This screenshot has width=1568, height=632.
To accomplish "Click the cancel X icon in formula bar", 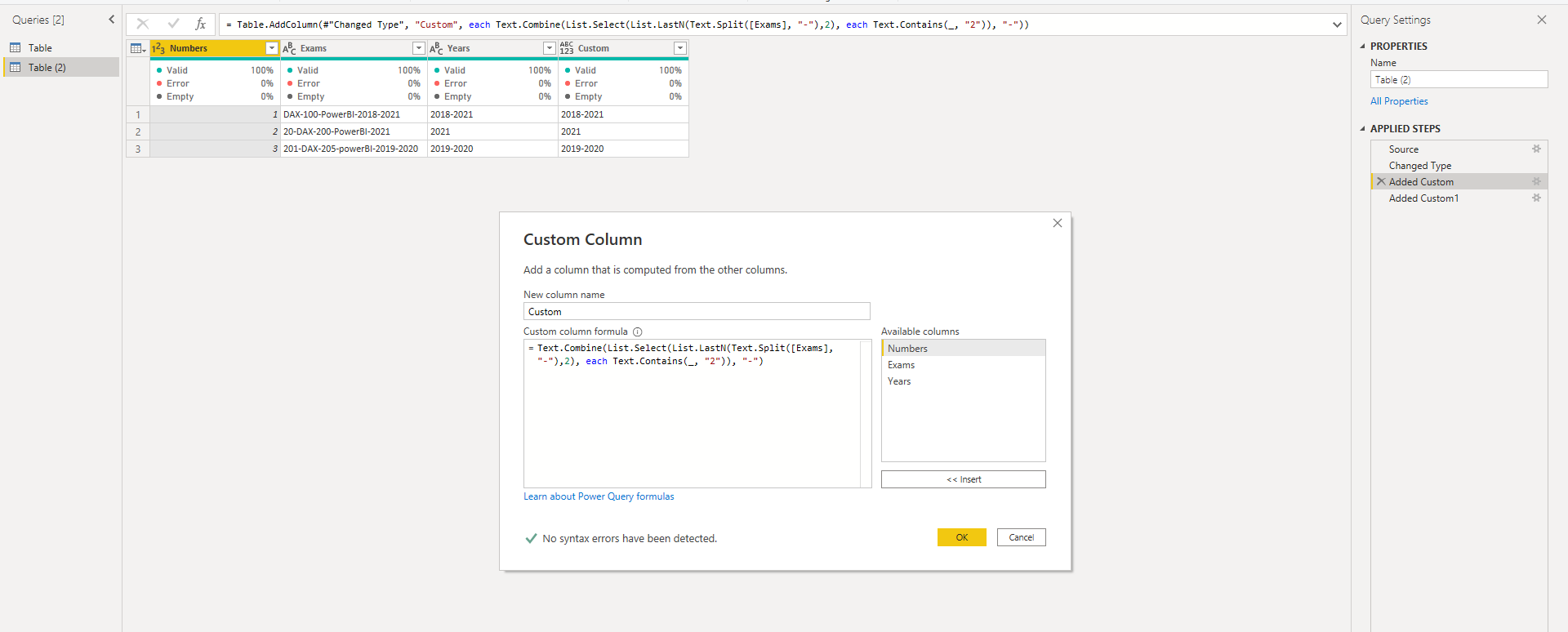I will (142, 24).
